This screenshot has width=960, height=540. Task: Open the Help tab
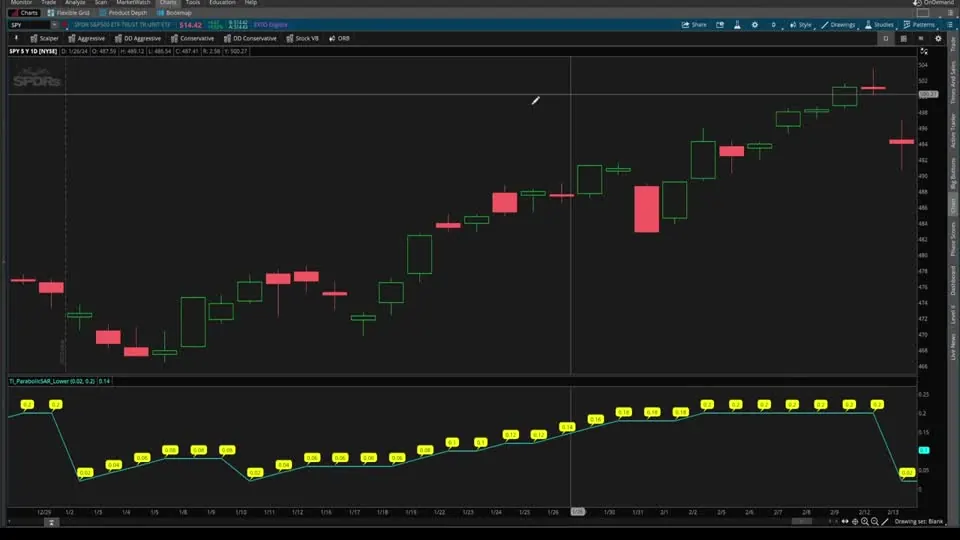[251, 2]
